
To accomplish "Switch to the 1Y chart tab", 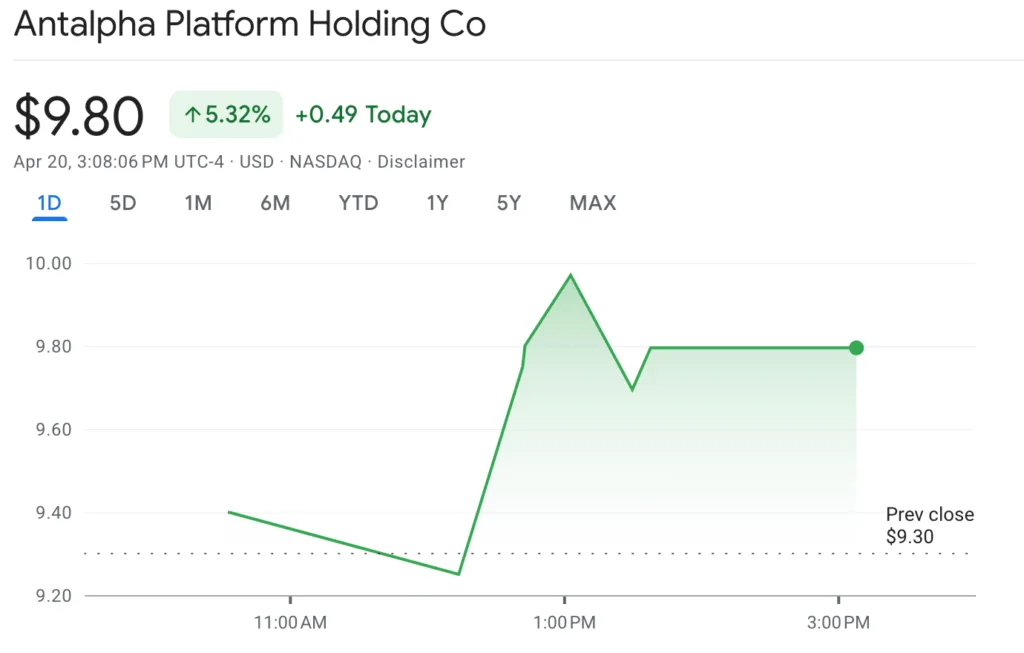I will point(437,203).
